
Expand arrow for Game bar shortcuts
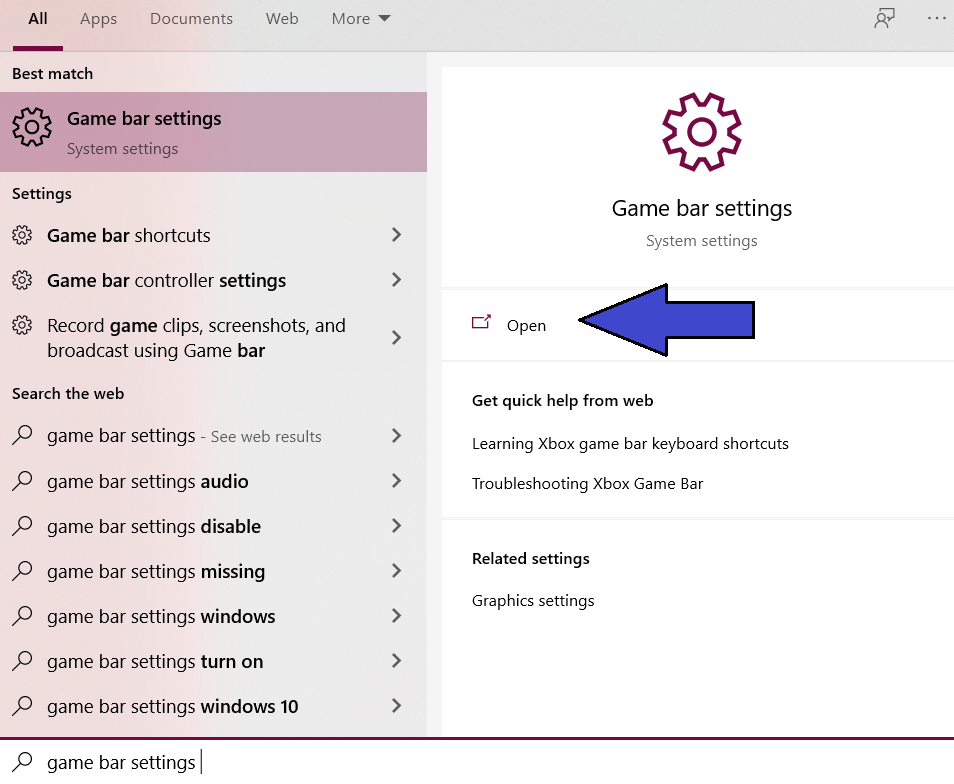(x=396, y=235)
